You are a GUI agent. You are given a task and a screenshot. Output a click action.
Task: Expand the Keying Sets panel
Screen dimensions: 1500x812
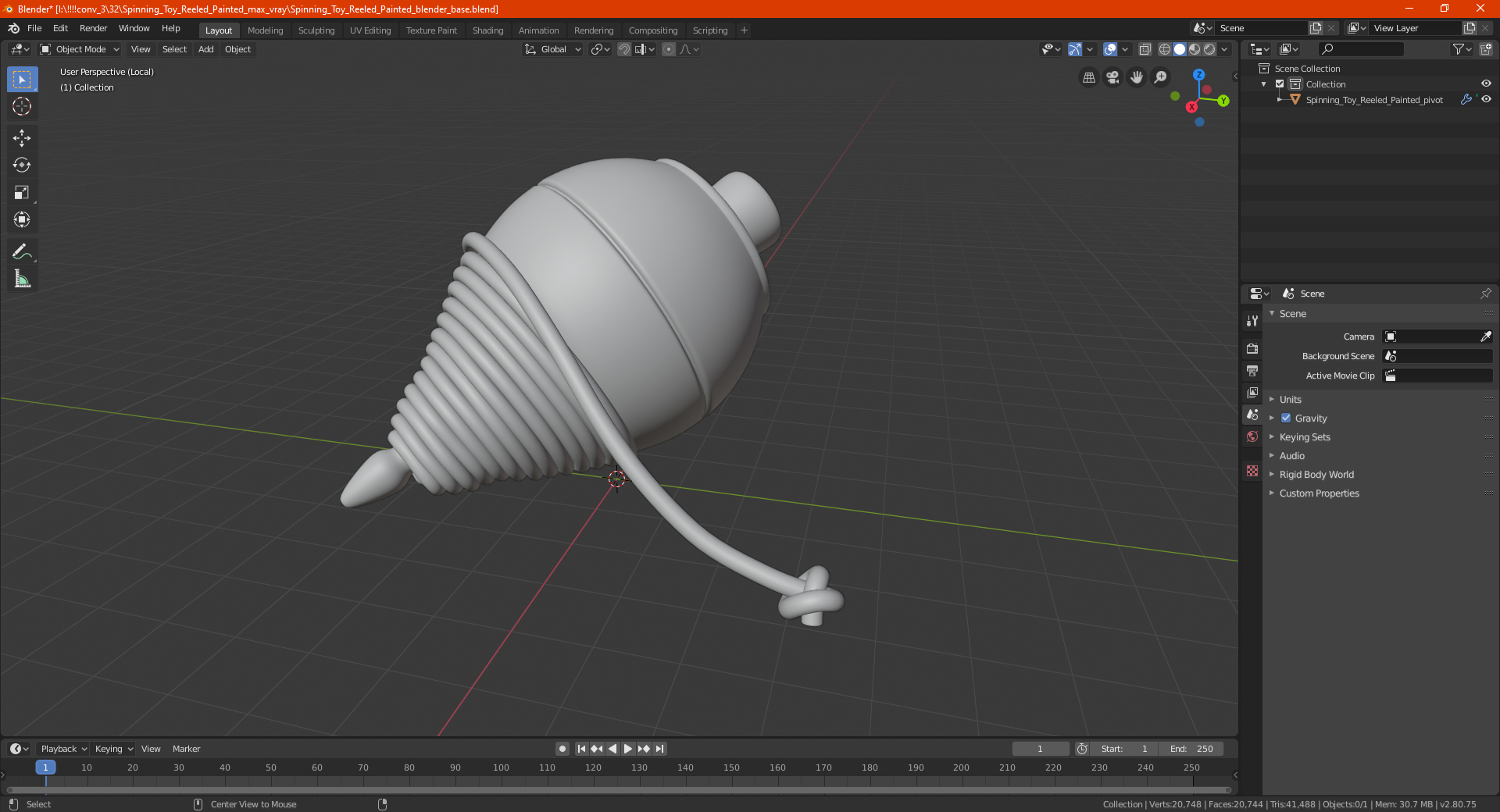[x=1304, y=436]
